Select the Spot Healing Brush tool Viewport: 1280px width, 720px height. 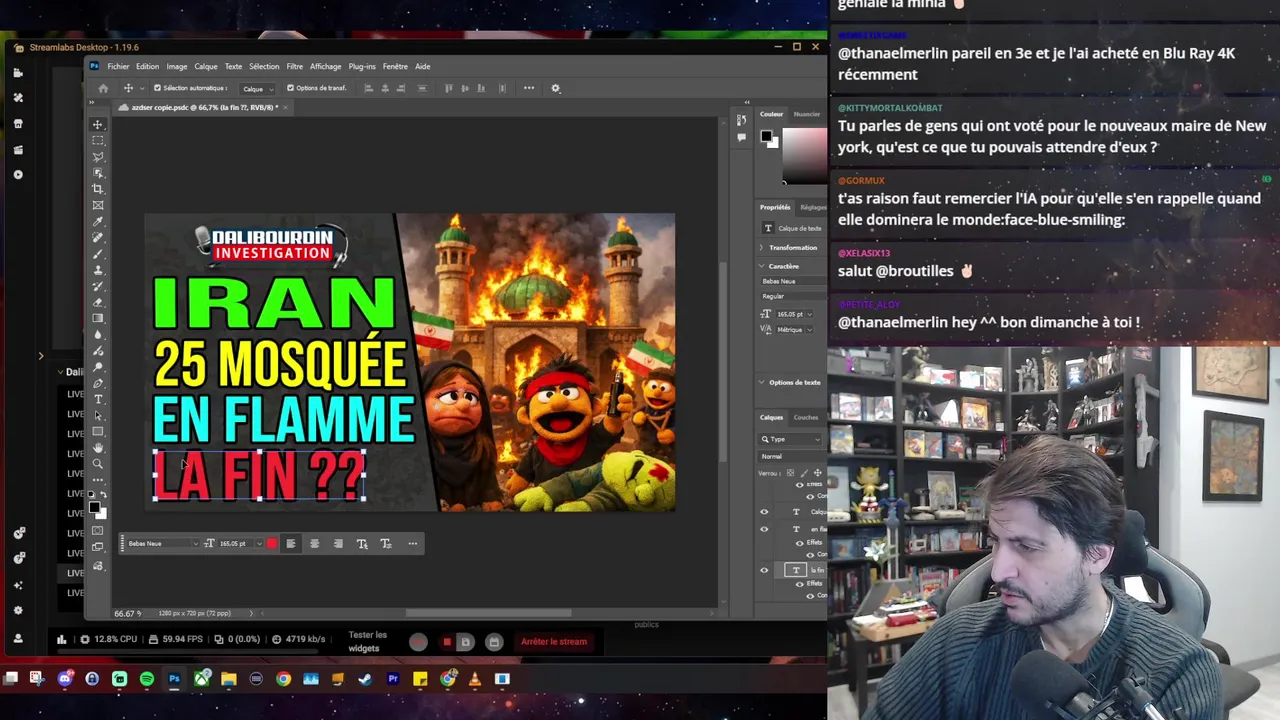coord(97,238)
